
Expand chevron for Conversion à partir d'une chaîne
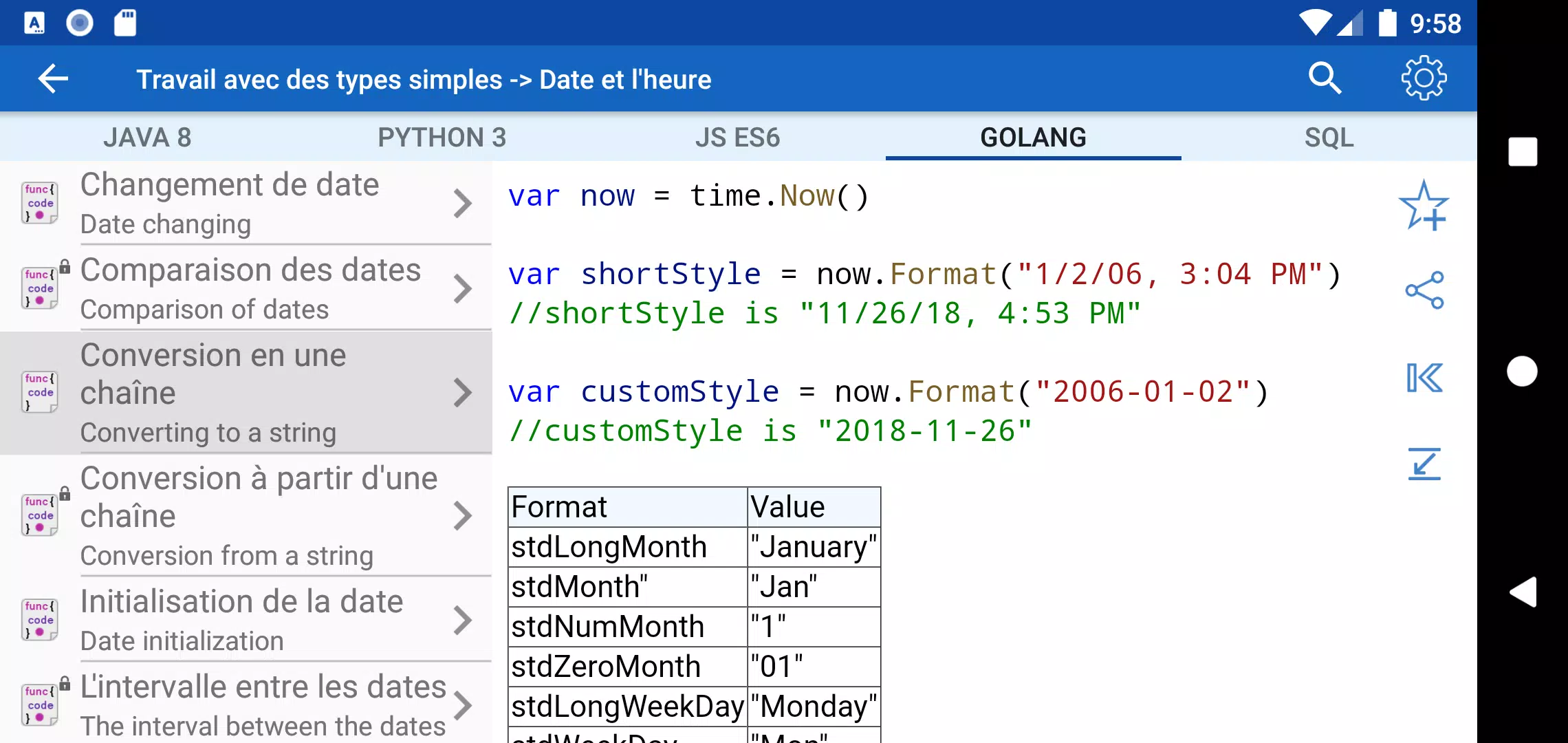463,516
